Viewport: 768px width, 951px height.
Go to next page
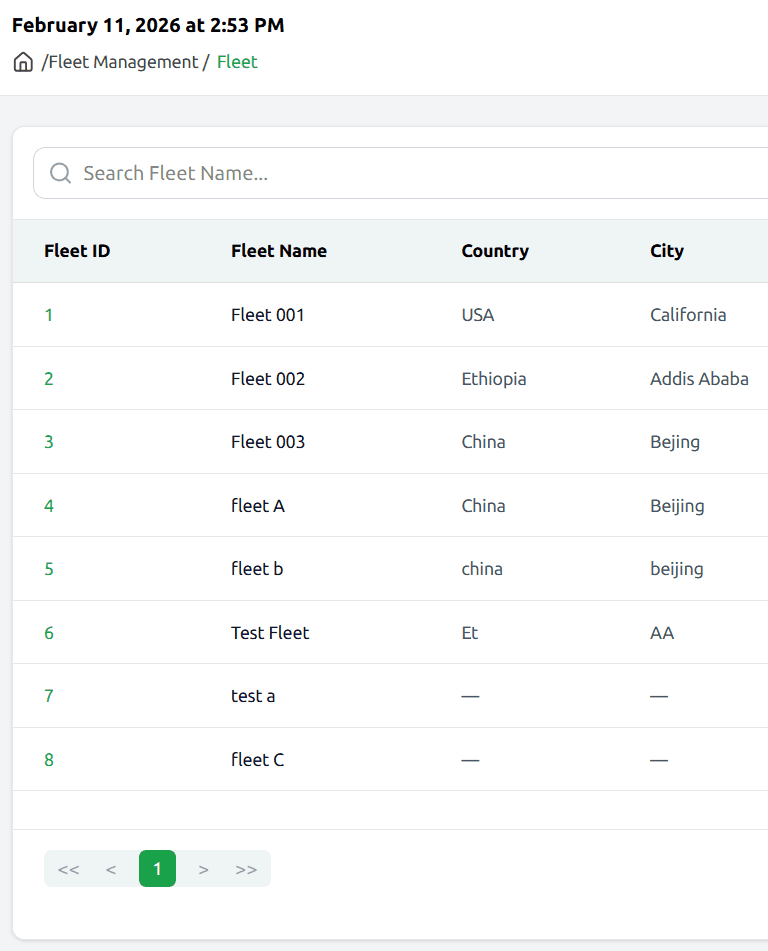(x=204, y=869)
